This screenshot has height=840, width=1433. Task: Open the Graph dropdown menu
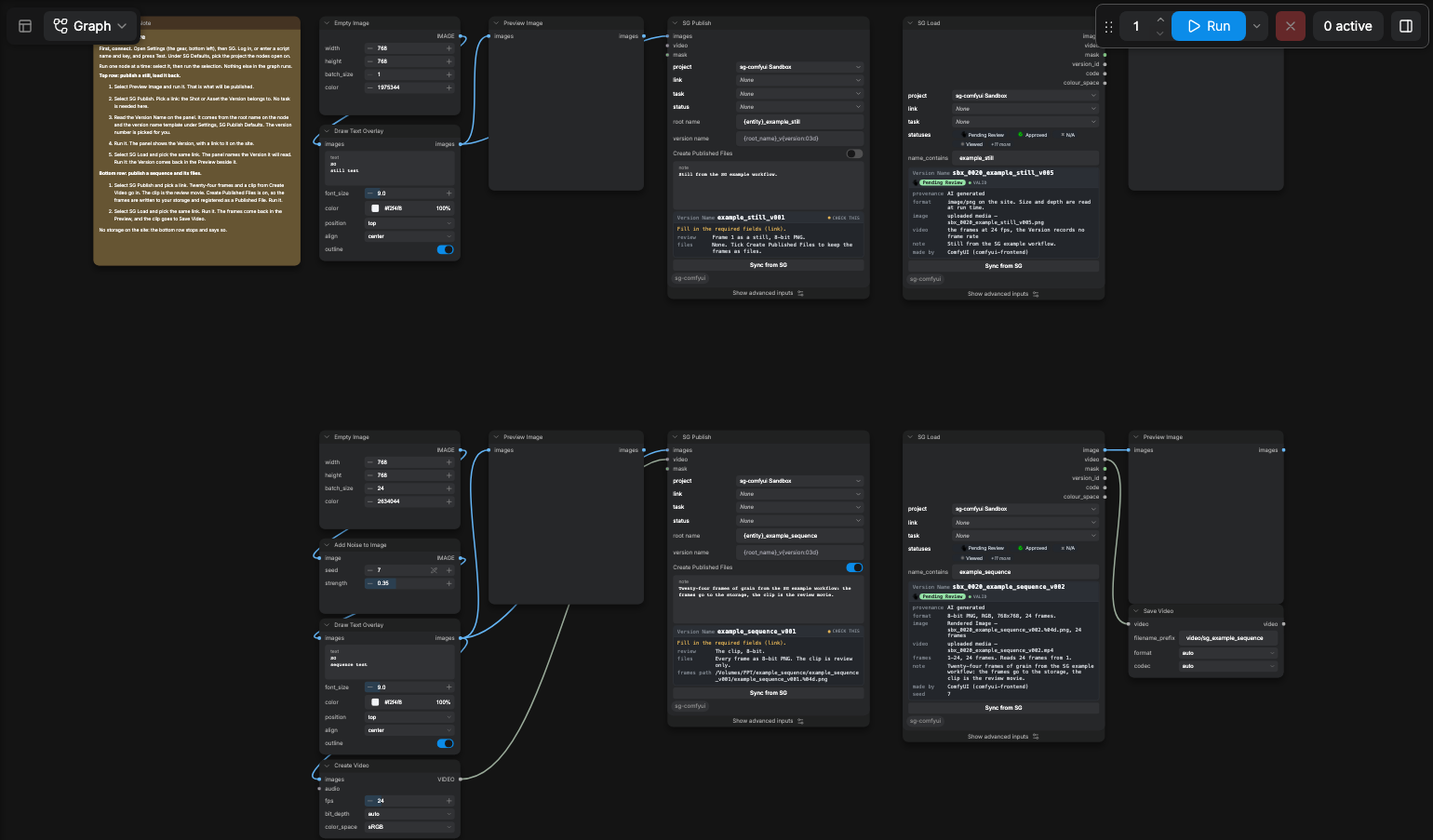[90, 26]
